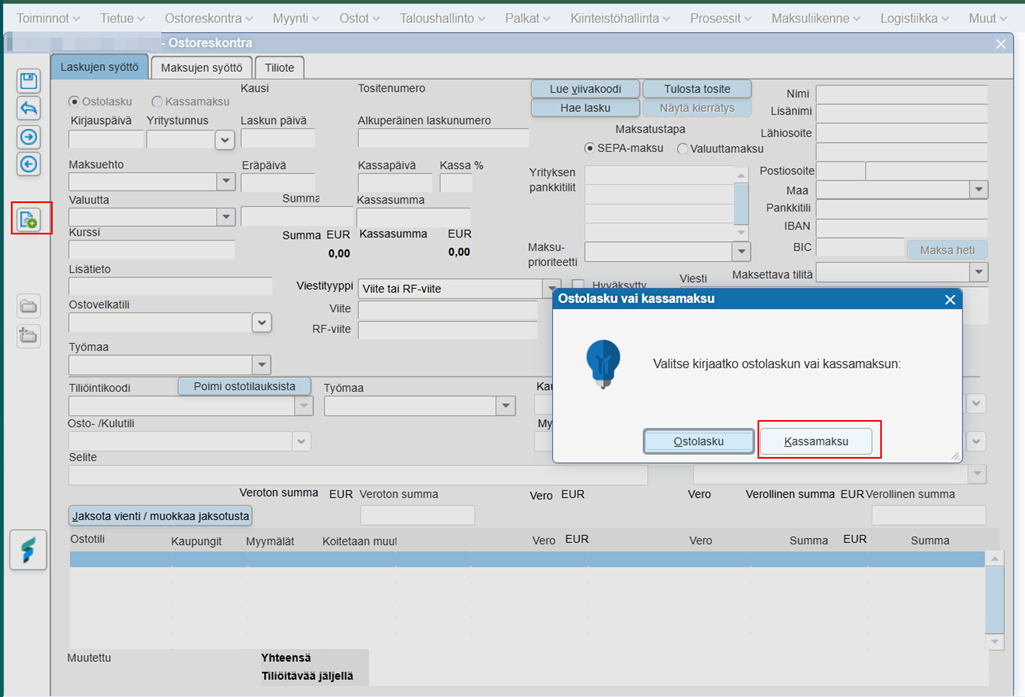Open the Ostoreskontra menu

[x=209, y=18]
